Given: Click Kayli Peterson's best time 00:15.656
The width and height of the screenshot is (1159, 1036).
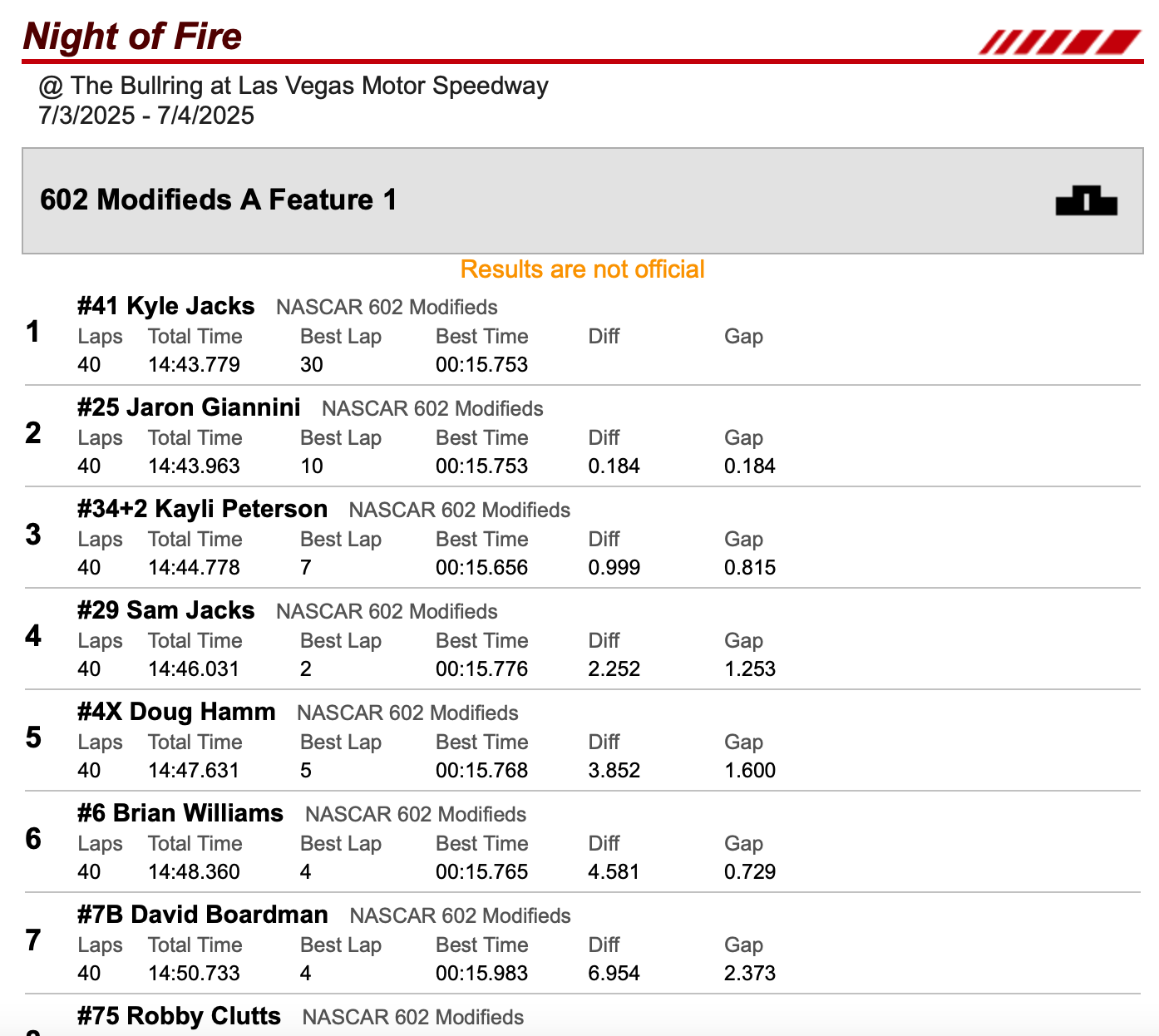Looking at the screenshot, I should (481, 567).
